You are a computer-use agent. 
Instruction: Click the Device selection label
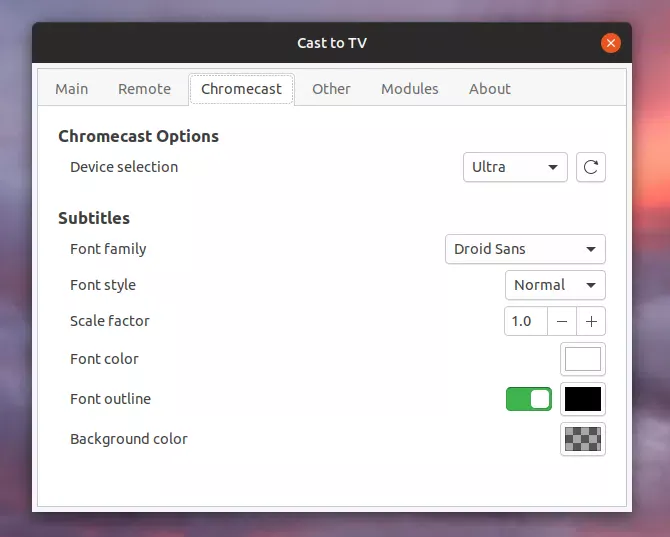pyautogui.click(x=124, y=167)
